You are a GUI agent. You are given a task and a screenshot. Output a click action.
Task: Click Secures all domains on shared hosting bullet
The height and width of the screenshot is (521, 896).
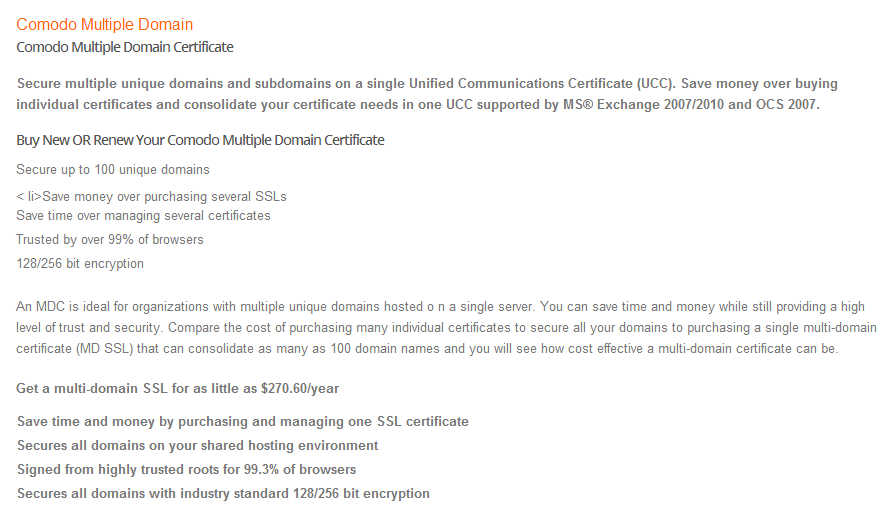(x=198, y=446)
